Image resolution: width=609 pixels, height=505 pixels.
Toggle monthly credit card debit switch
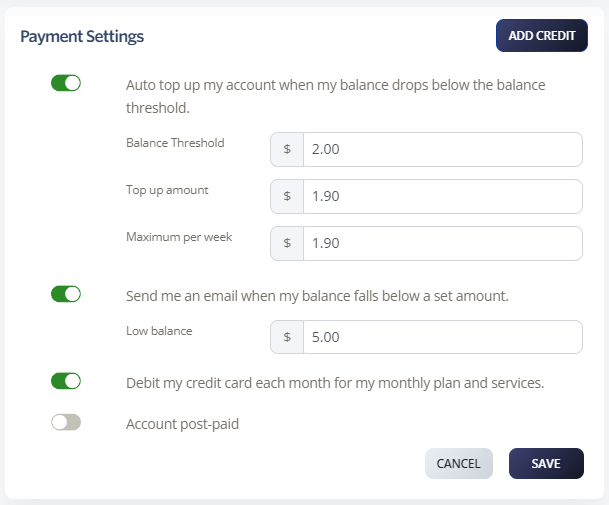pyautogui.click(x=66, y=381)
